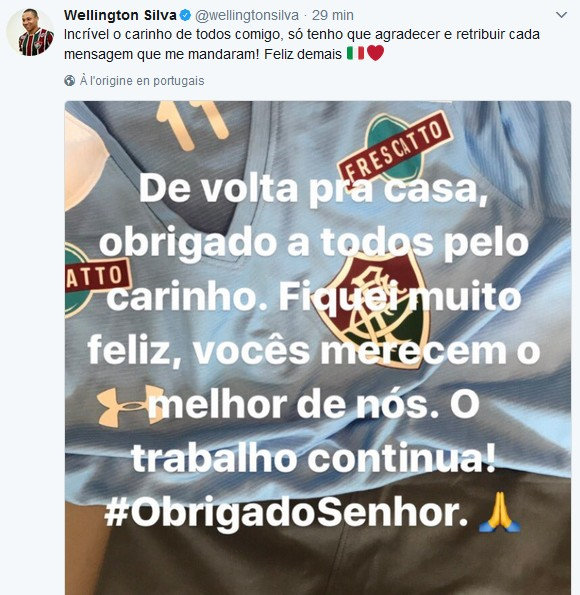
Task: Click the Under Armour logo on shirt
Action: (x=130, y=406)
